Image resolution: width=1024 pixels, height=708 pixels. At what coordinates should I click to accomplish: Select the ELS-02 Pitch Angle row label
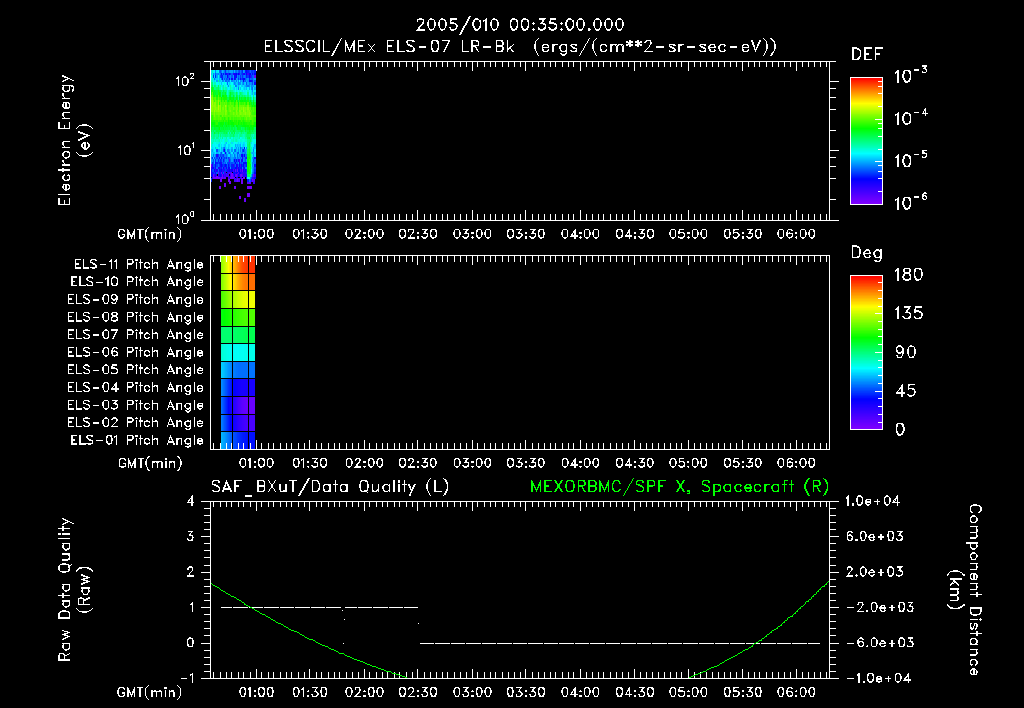click(x=135, y=423)
